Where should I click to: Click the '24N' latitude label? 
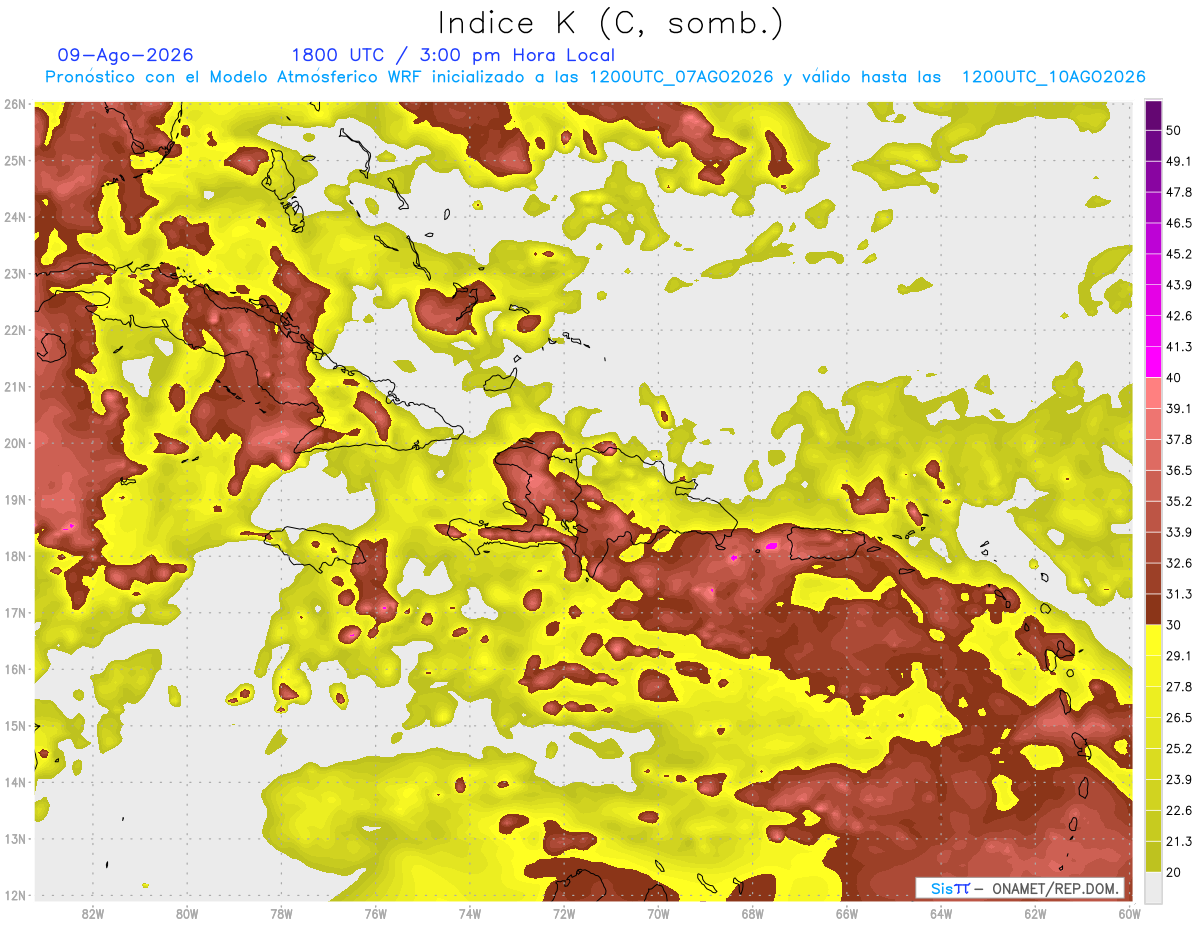[x=15, y=217]
